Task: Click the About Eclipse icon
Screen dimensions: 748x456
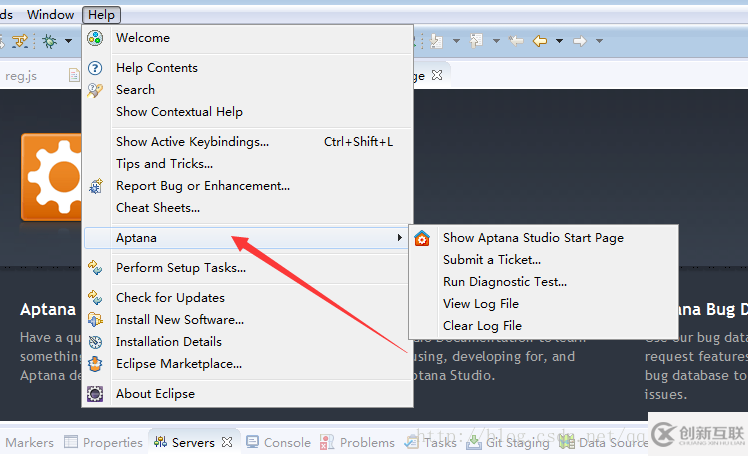Action: [95, 394]
